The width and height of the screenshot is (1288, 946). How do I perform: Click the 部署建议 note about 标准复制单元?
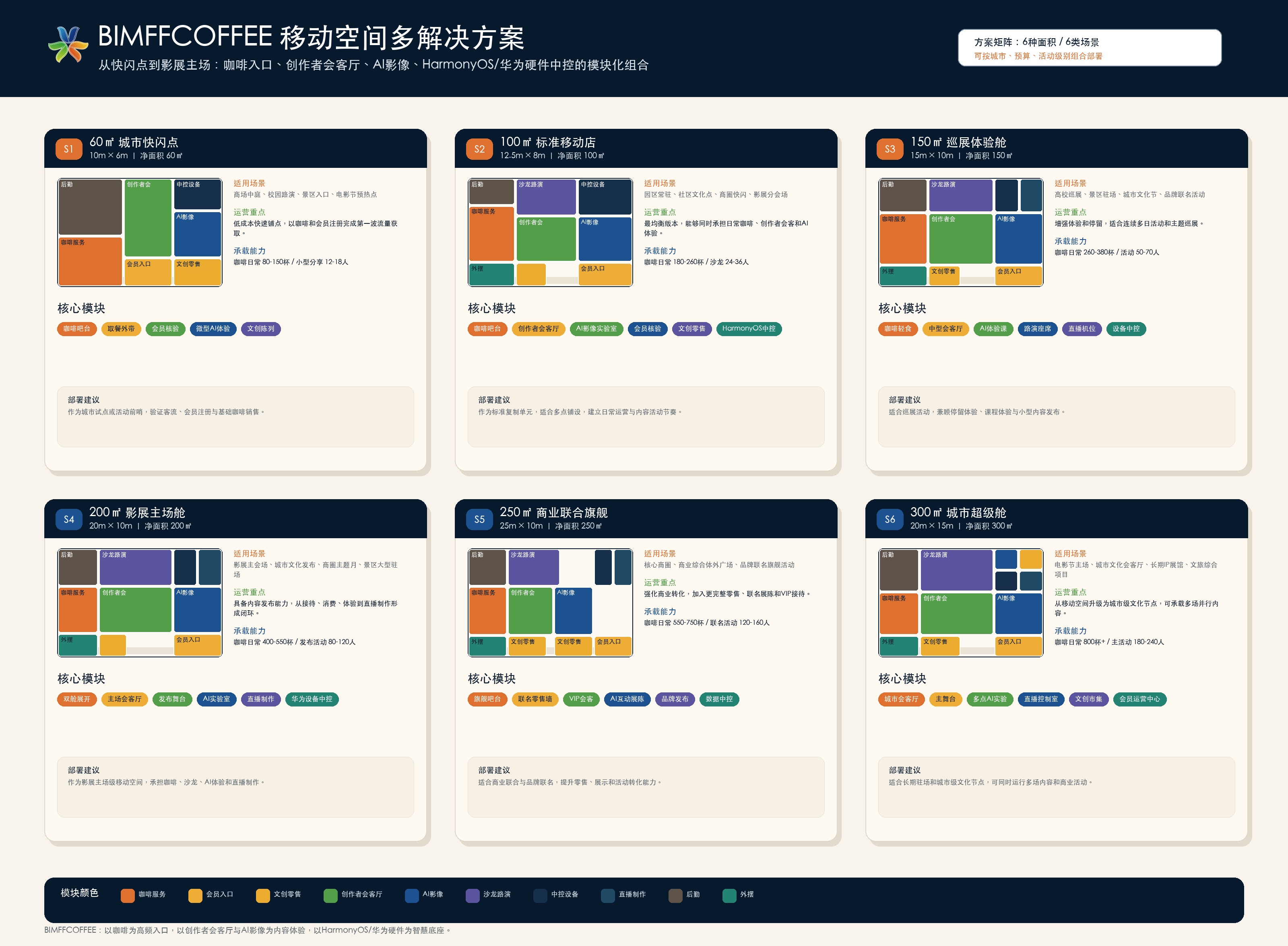(x=646, y=417)
